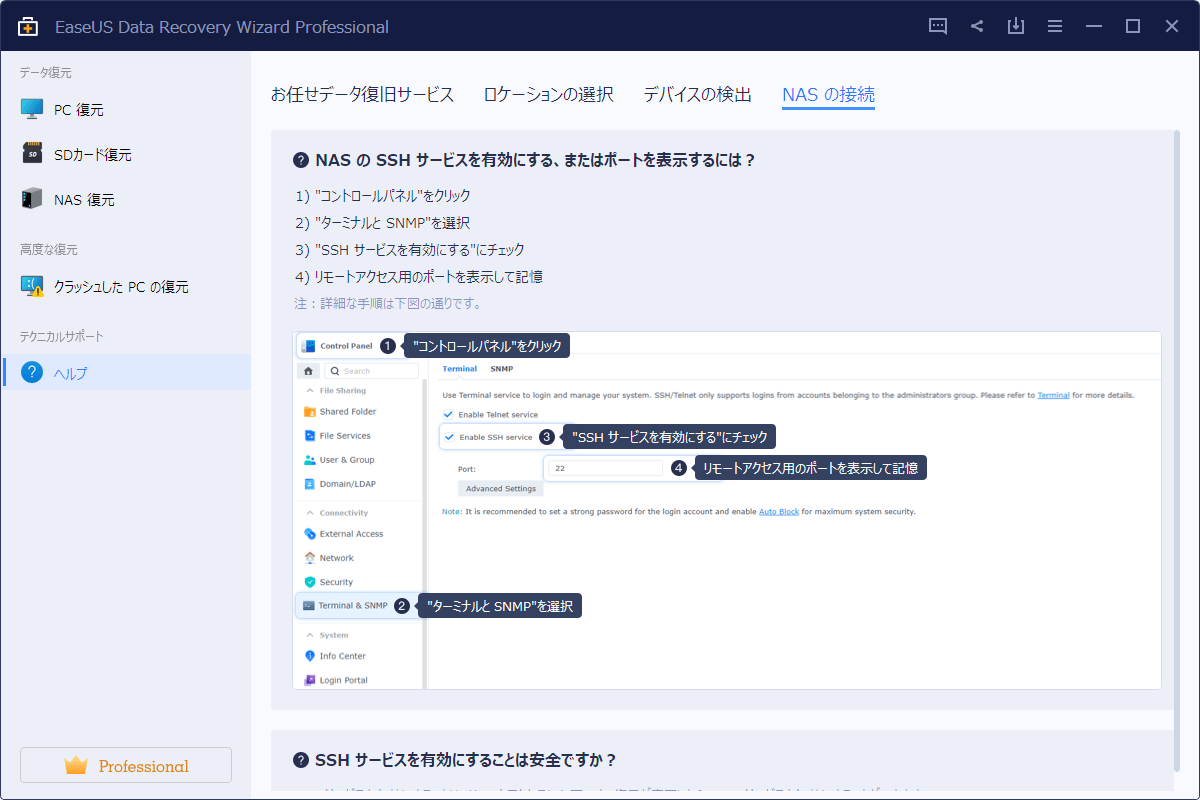The width and height of the screenshot is (1200, 800).
Task: Switch to ロケーションの選択 tab
Action: (548, 95)
